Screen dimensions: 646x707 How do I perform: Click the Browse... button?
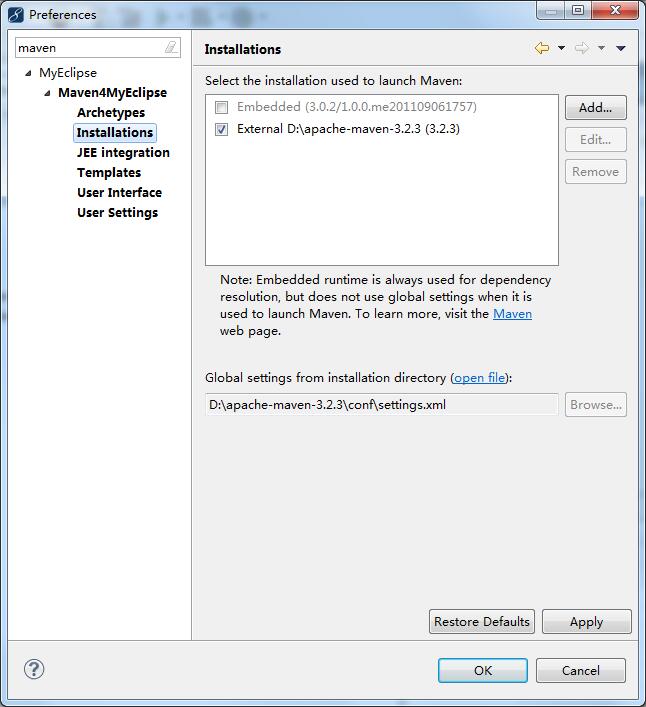click(x=596, y=404)
